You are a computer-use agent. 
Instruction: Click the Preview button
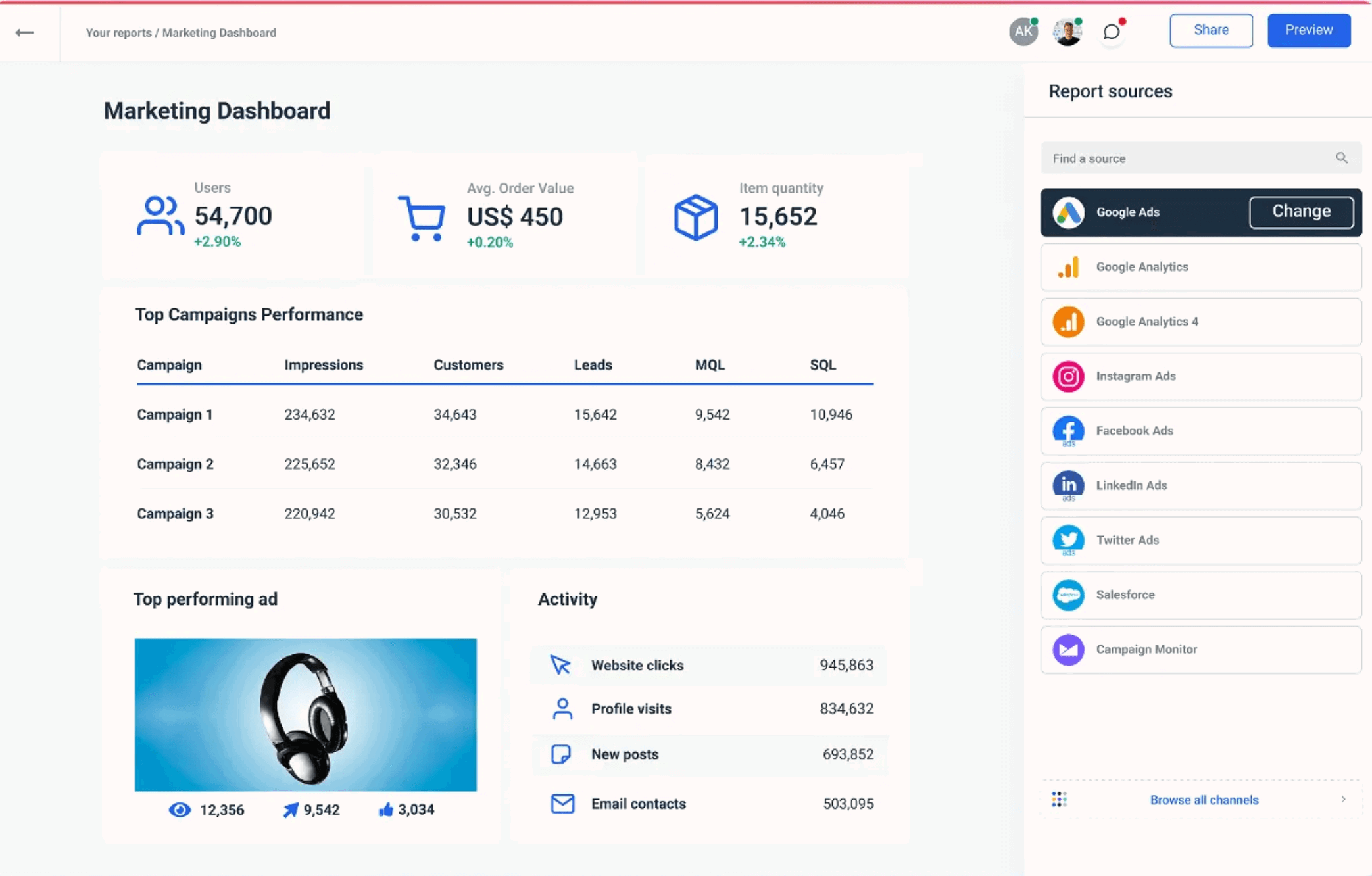pos(1308,30)
